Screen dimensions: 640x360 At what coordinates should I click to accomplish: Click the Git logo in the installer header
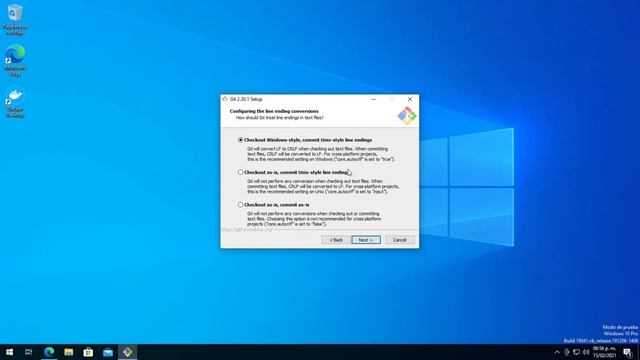407,116
